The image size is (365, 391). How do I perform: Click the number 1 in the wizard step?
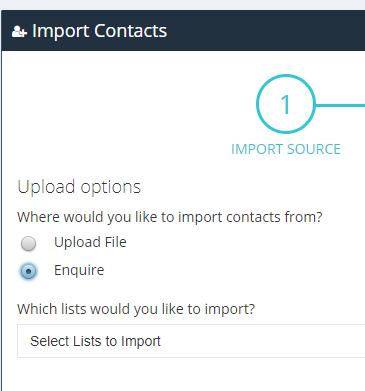coord(285,104)
